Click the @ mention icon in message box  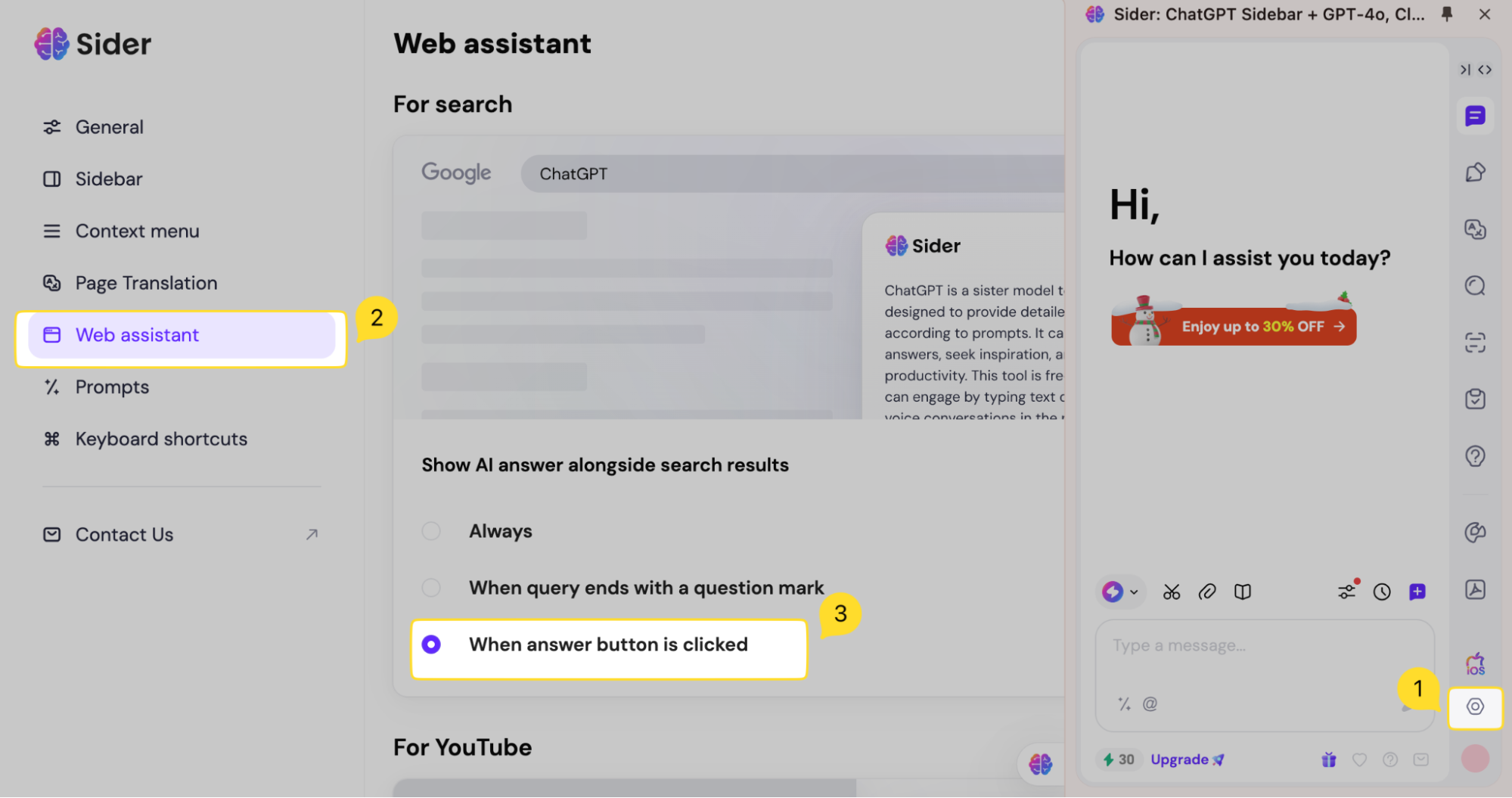1150,704
